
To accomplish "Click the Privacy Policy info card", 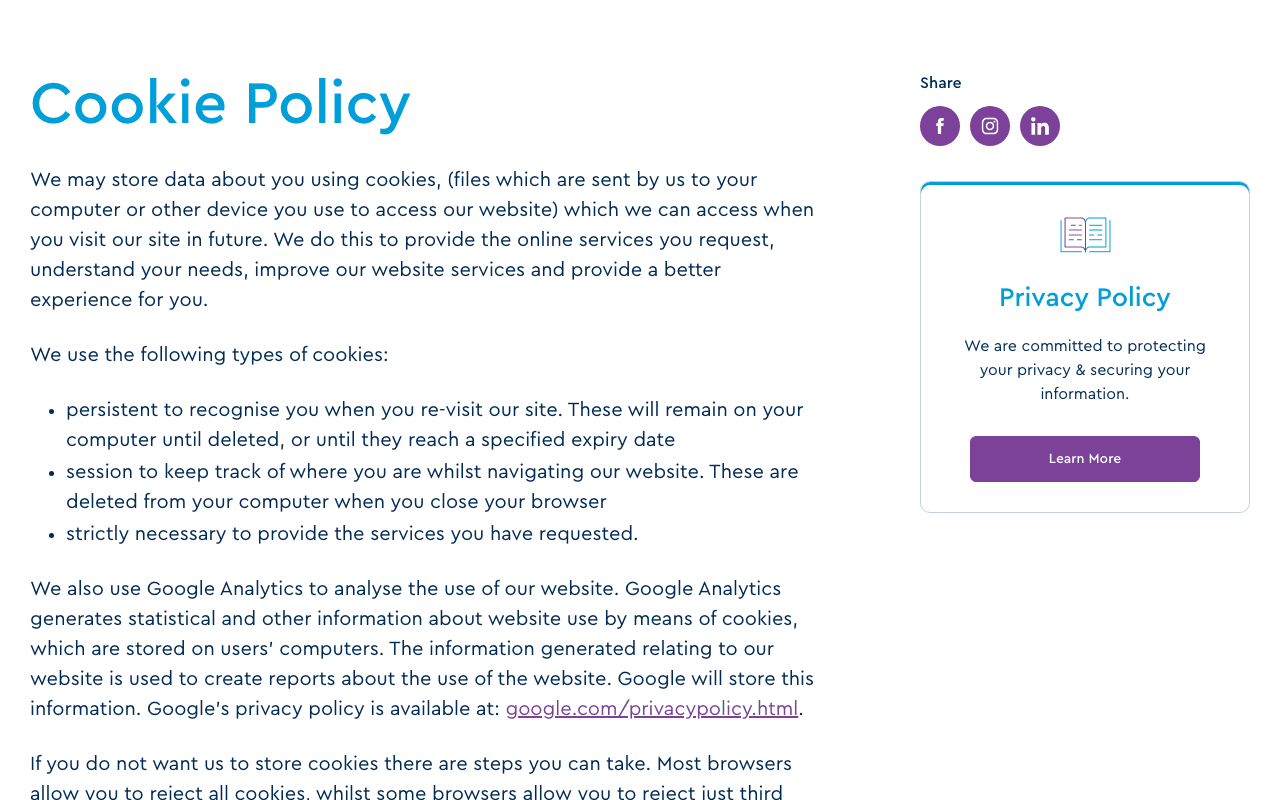I will [1084, 347].
